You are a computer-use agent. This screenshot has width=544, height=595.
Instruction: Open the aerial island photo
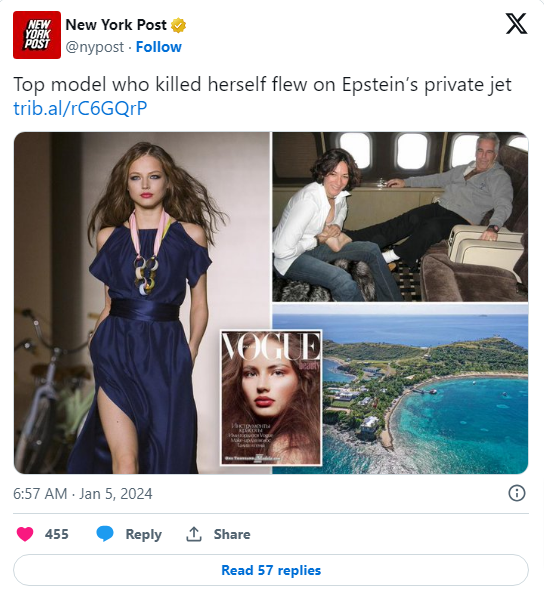click(425, 389)
